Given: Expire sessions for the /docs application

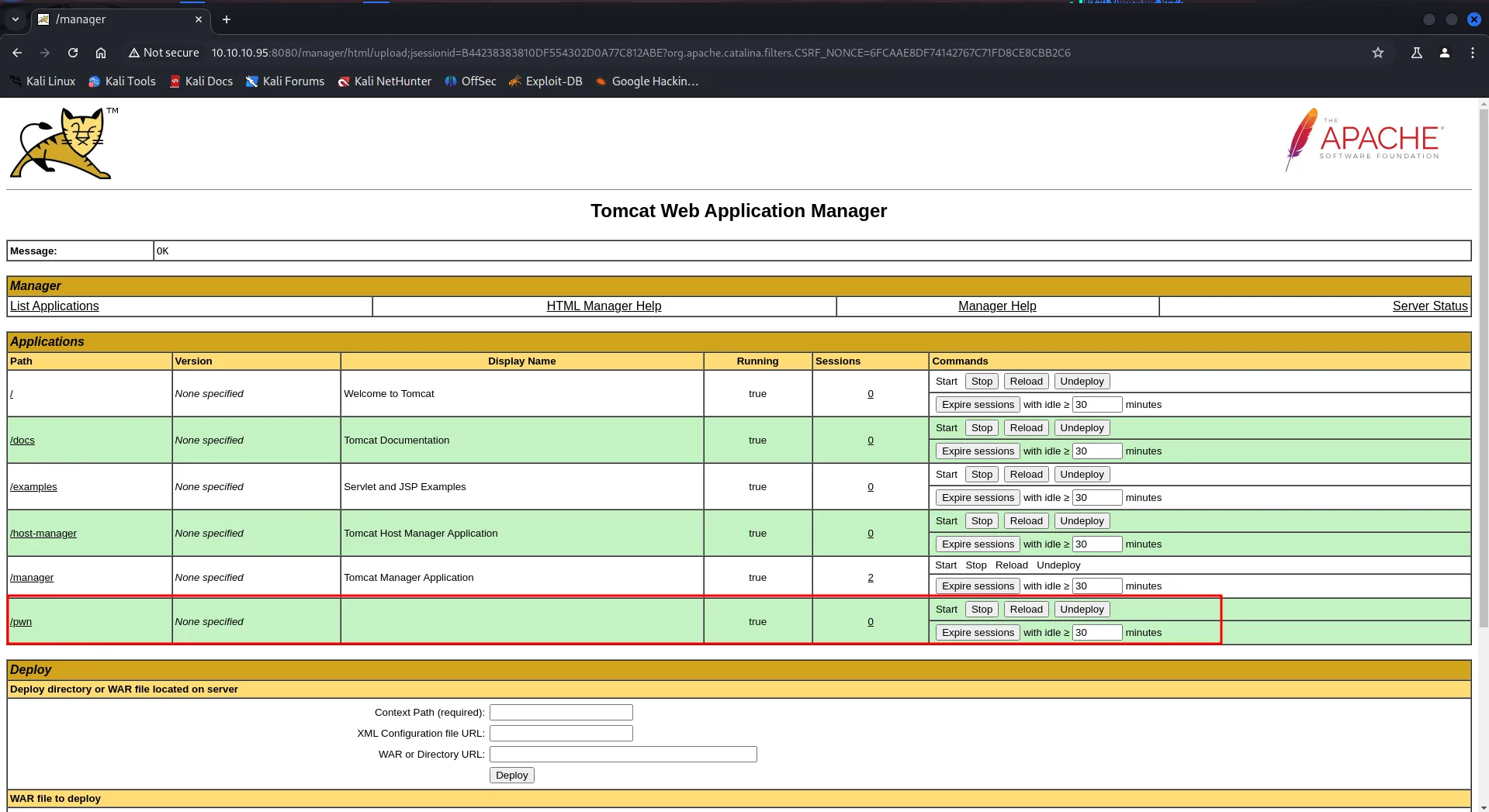Looking at the screenshot, I should click(978, 451).
